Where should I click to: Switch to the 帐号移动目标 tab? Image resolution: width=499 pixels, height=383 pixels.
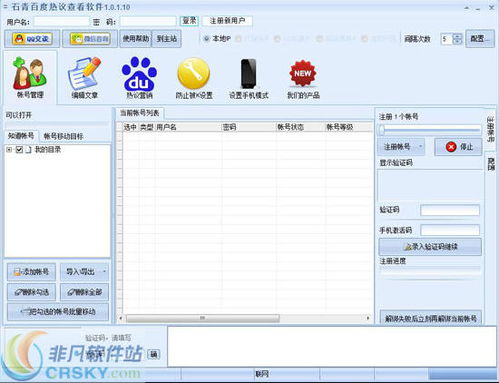[63, 136]
